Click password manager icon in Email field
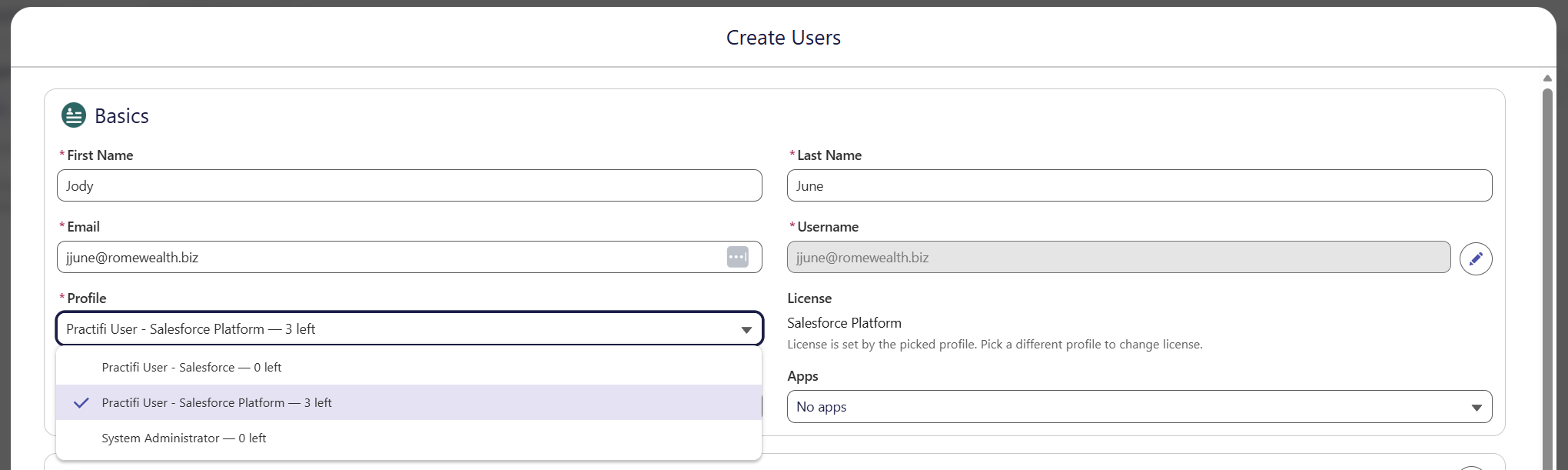This screenshot has width=1568, height=470. coord(737,257)
